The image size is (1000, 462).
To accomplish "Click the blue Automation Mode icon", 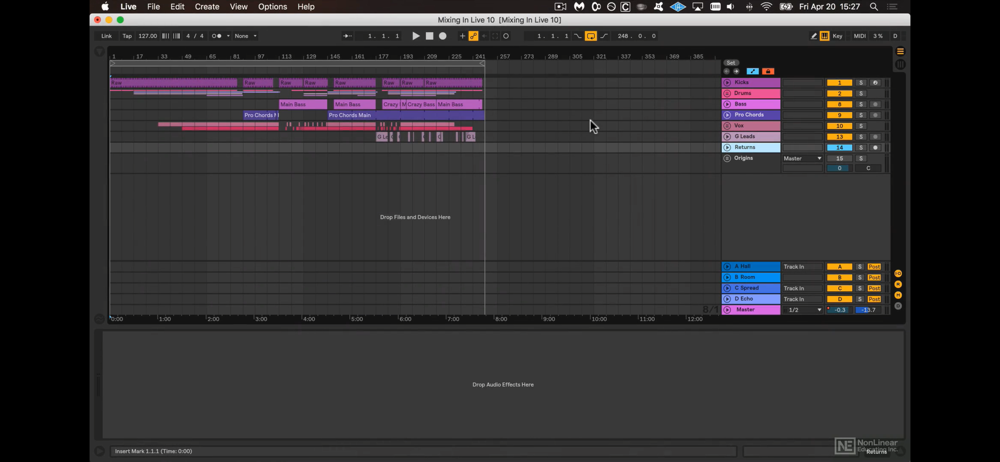I will [753, 71].
